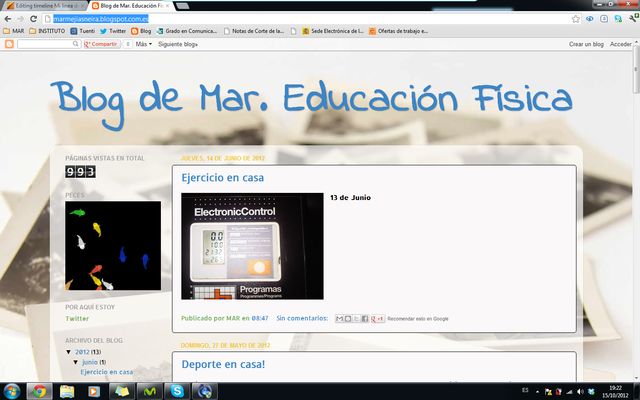The width and height of the screenshot is (640, 400).
Task: Open Windows Explorer from the taskbar
Action: pyautogui.click(x=67, y=392)
